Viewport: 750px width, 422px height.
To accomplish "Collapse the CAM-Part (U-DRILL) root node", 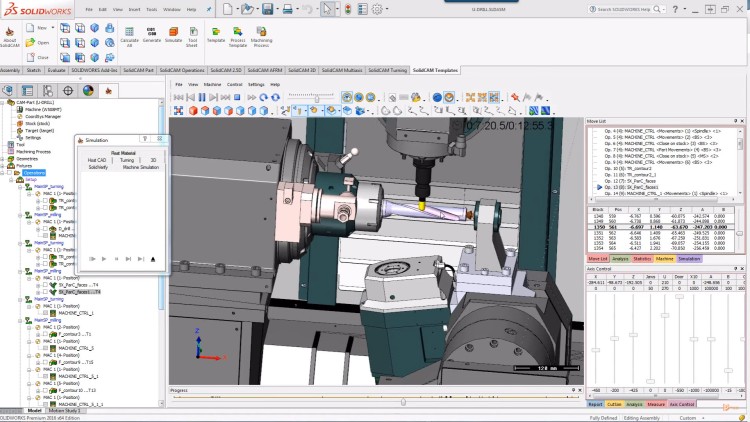I will (2, 102).
